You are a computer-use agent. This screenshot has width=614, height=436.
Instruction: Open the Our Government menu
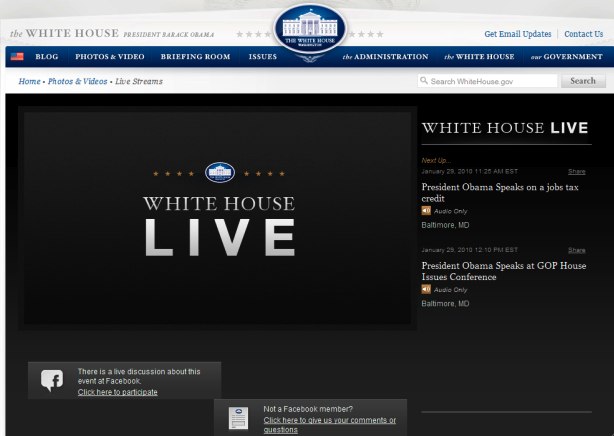coord(567,57)
